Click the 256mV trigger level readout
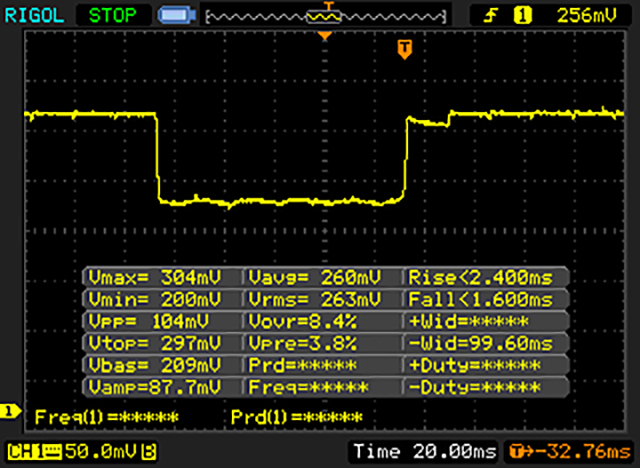The height and width of the screenshot is (468, 640). 587,16
